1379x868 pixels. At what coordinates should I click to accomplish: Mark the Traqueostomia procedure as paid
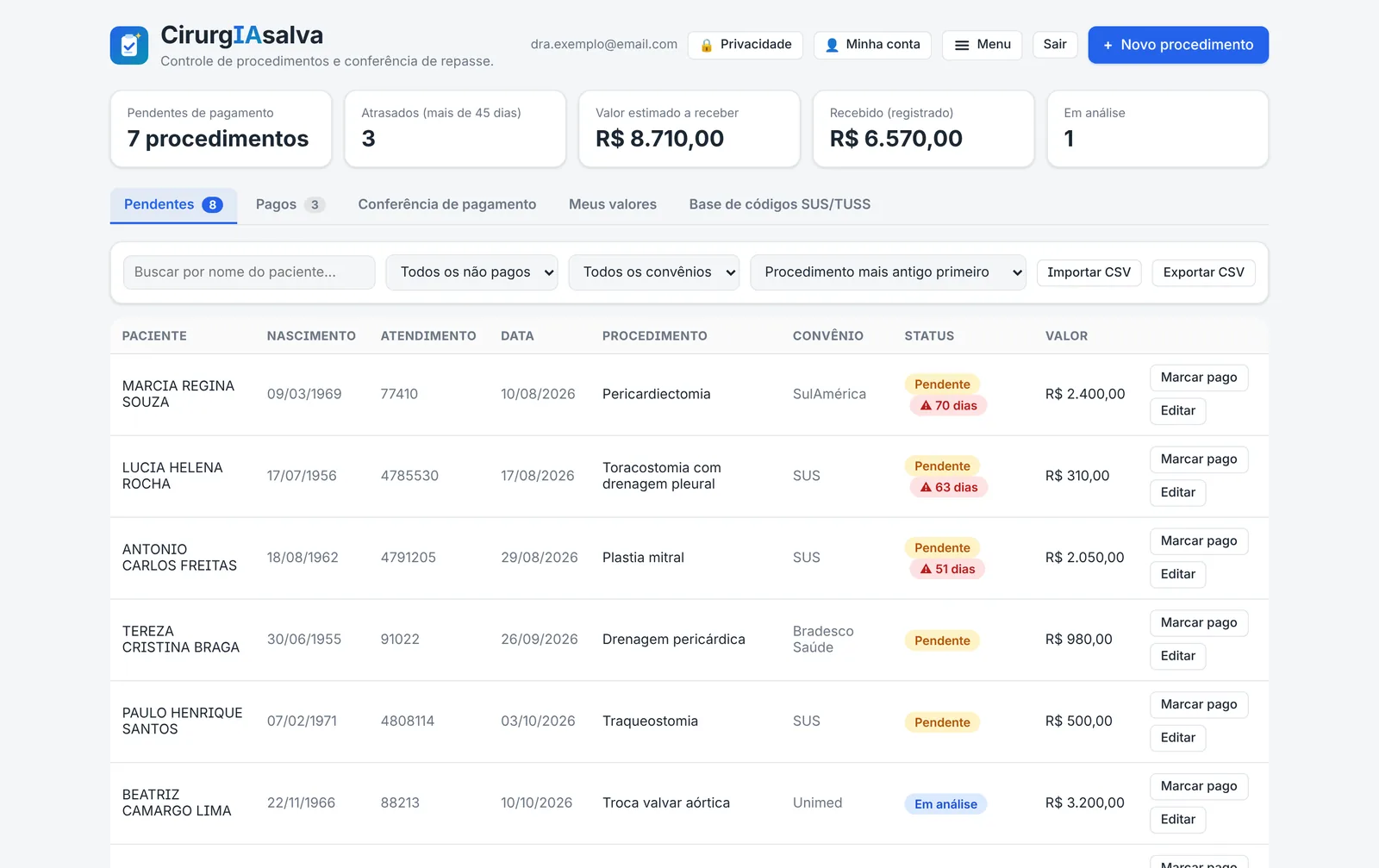(1199, 705)
